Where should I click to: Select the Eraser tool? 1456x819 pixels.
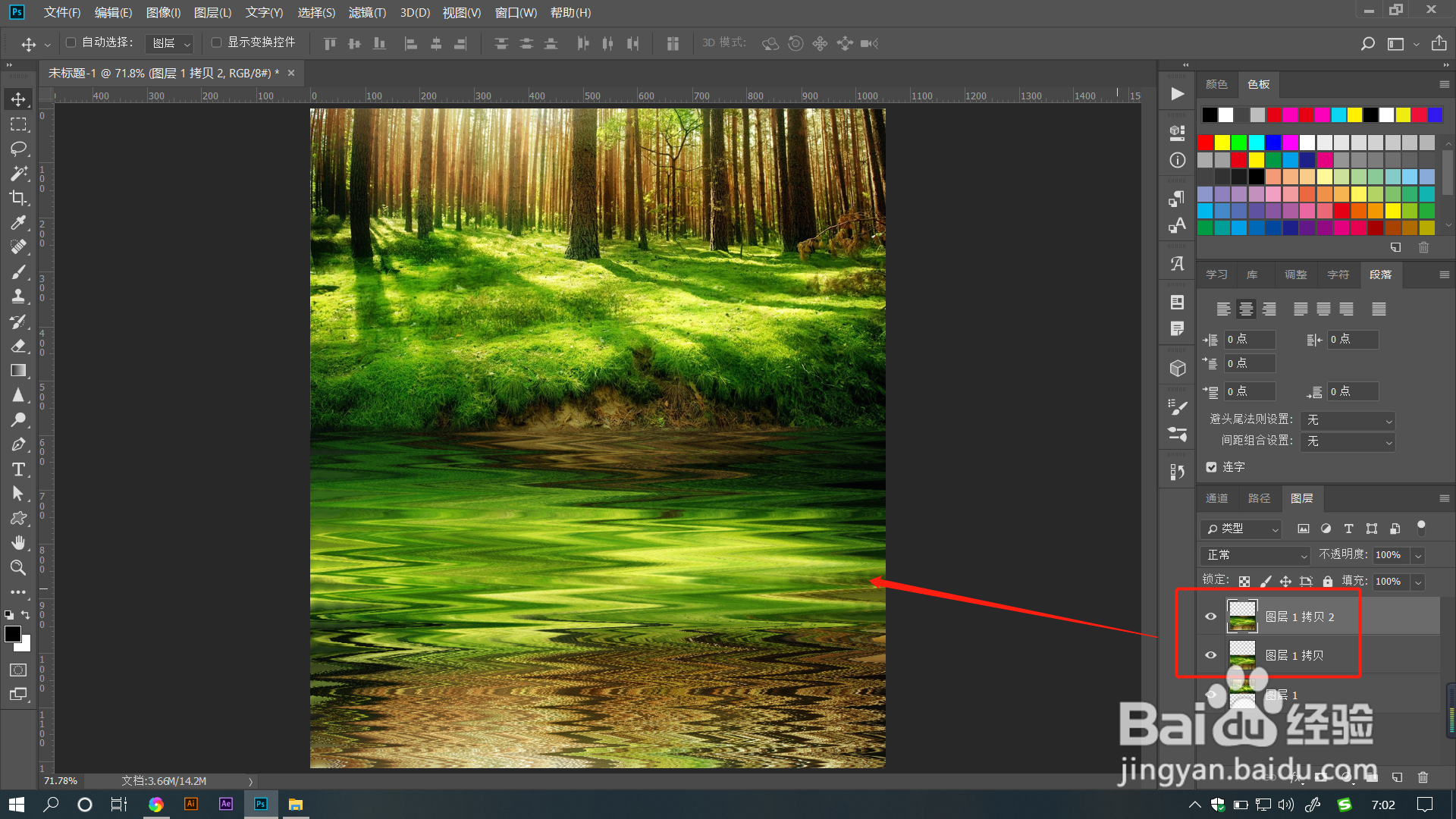tap(18, 346)
